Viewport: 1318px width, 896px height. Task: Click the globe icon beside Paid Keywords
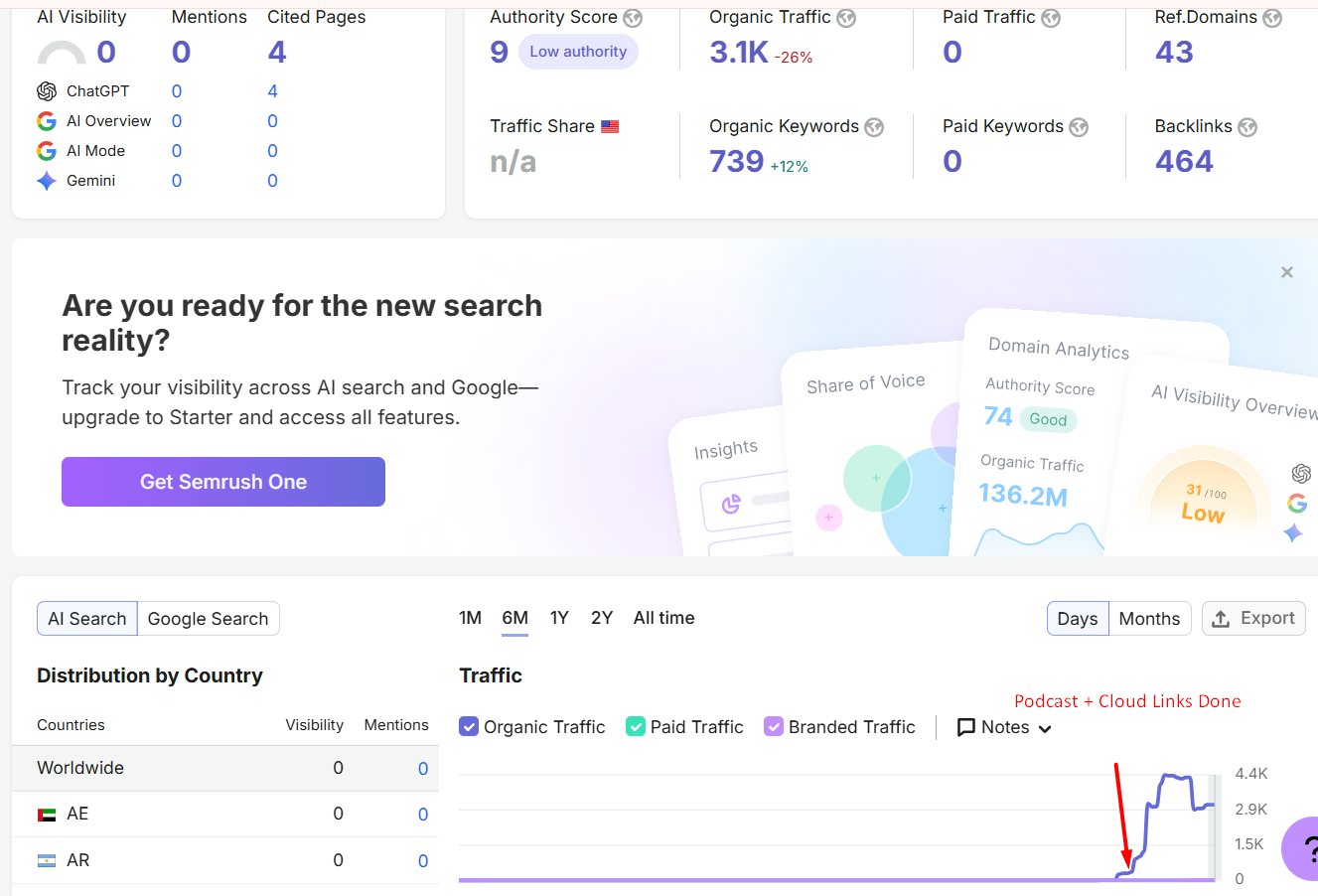click(x=1079, y=127)
